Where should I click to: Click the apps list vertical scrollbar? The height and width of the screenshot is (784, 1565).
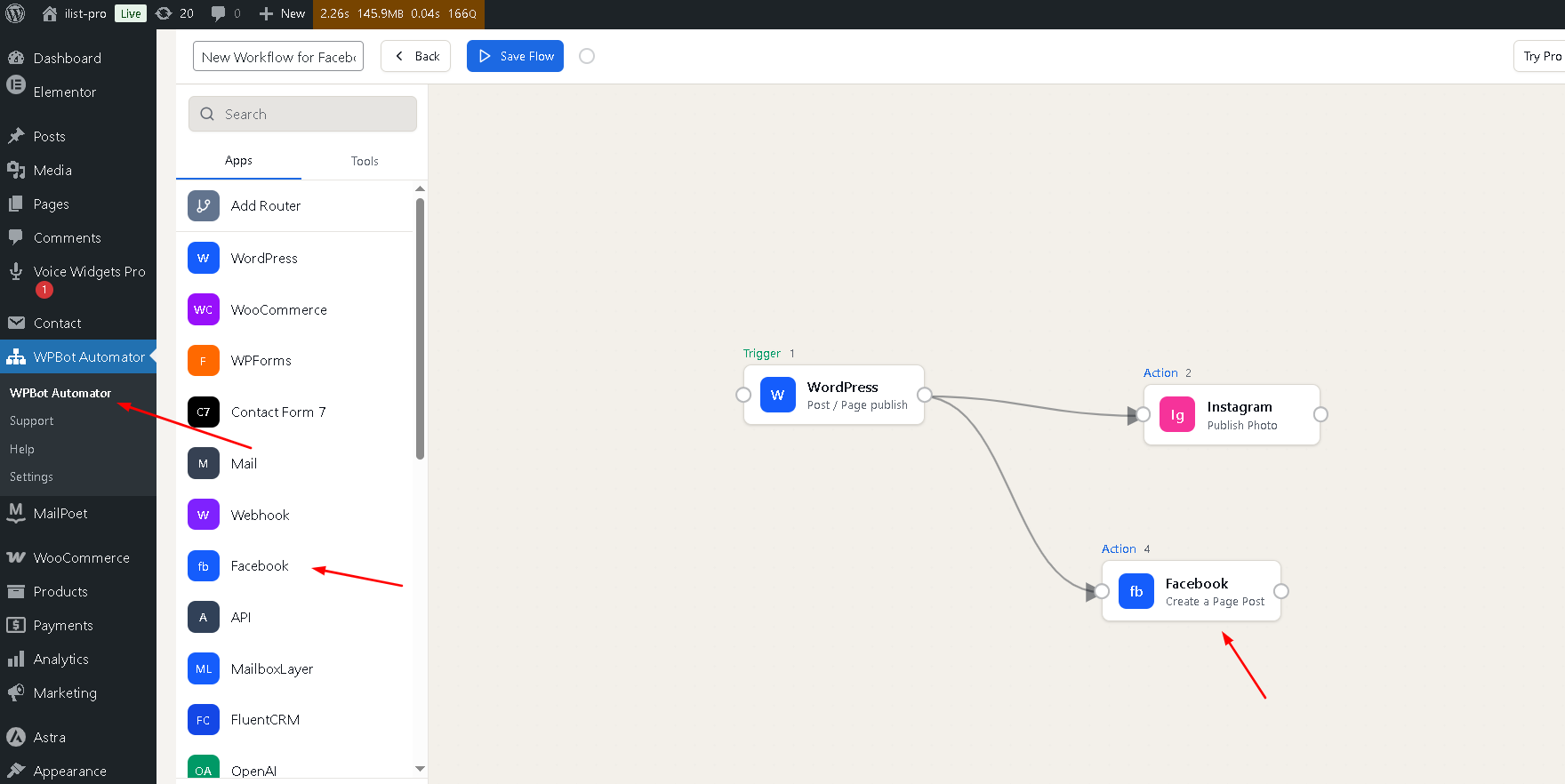click(x=420, y=329)
